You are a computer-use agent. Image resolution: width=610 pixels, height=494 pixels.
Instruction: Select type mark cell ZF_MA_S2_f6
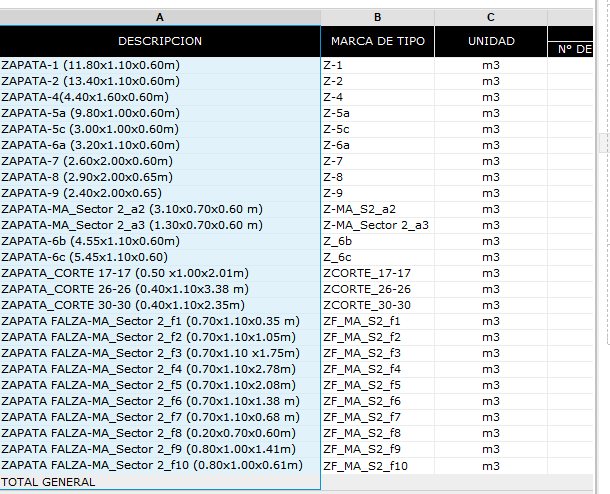[x=377, y=401]
